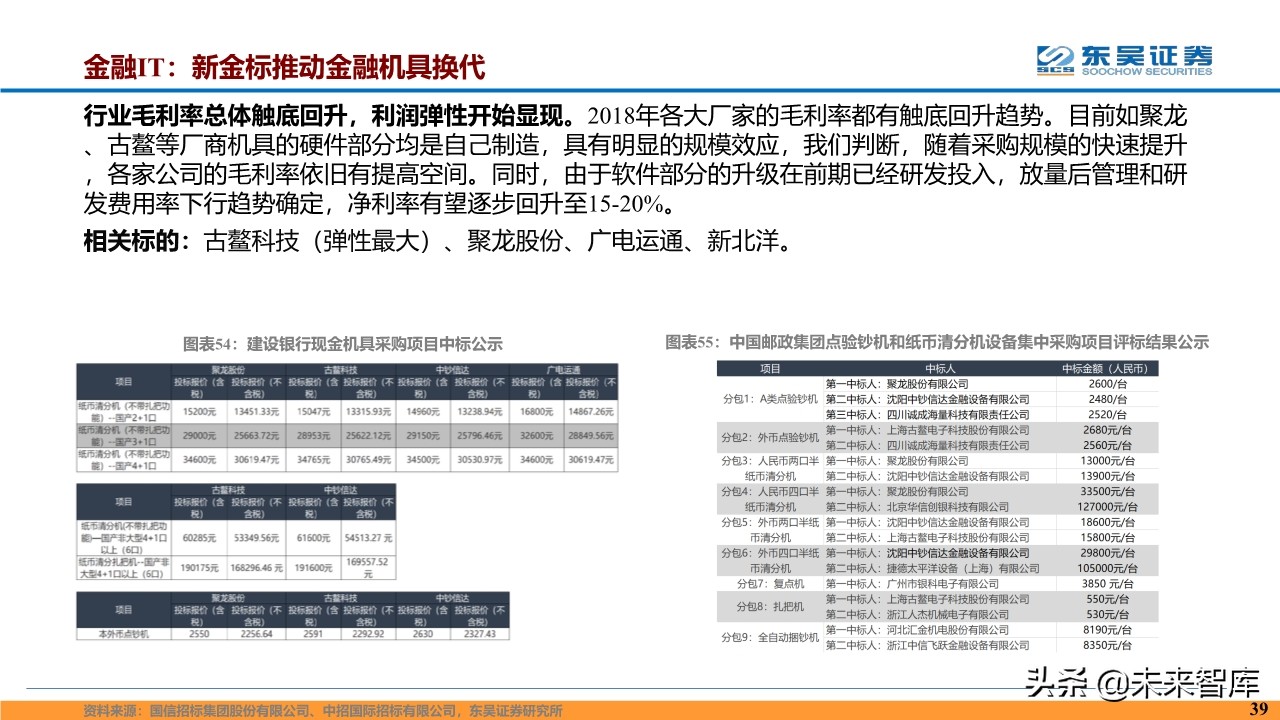This screenshot has width=1280, height=720.
Task: Click the text 古鳌科技（弹性最大）
Action: tap(316, 241)
